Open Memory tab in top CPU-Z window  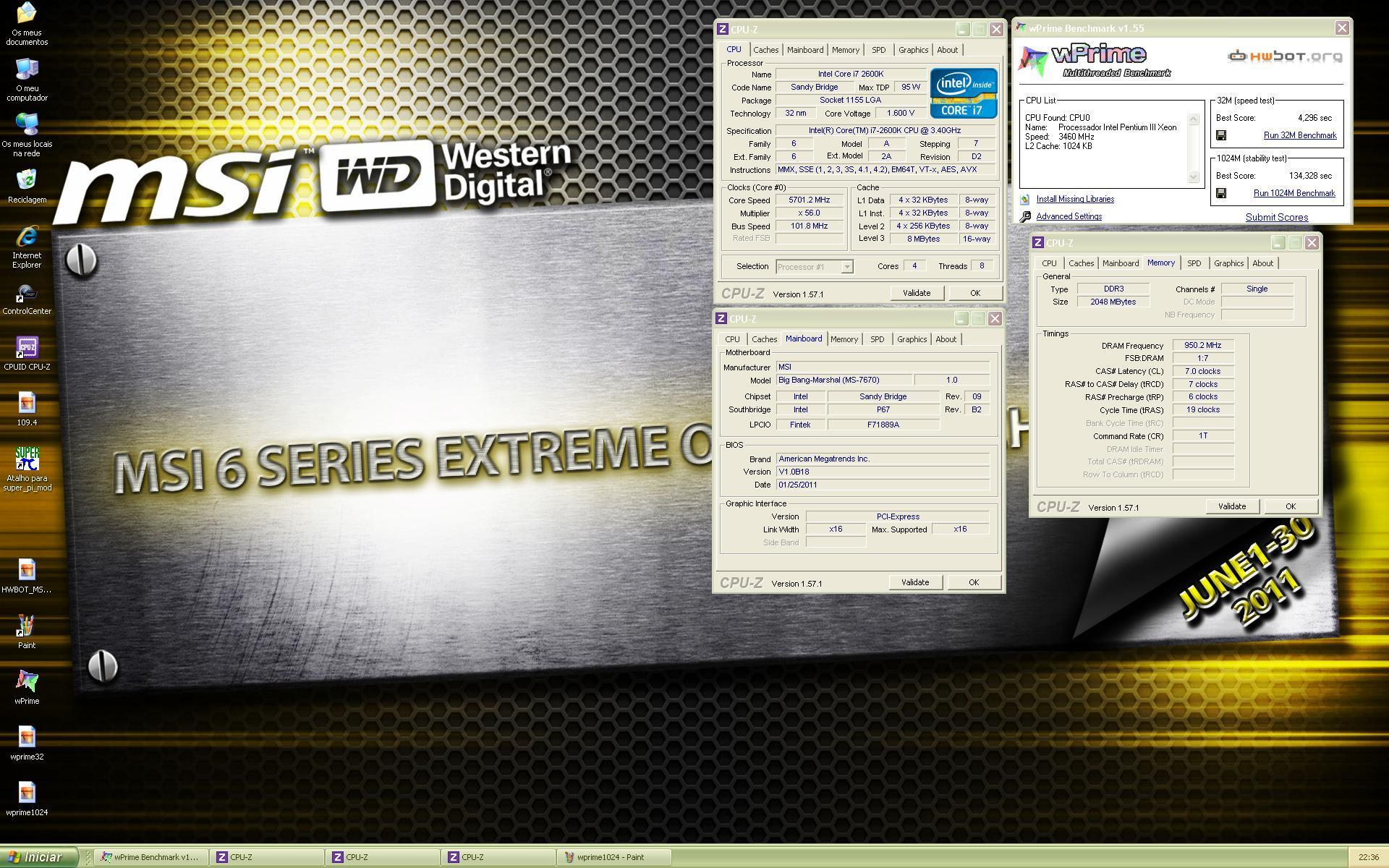coord(845,50)
